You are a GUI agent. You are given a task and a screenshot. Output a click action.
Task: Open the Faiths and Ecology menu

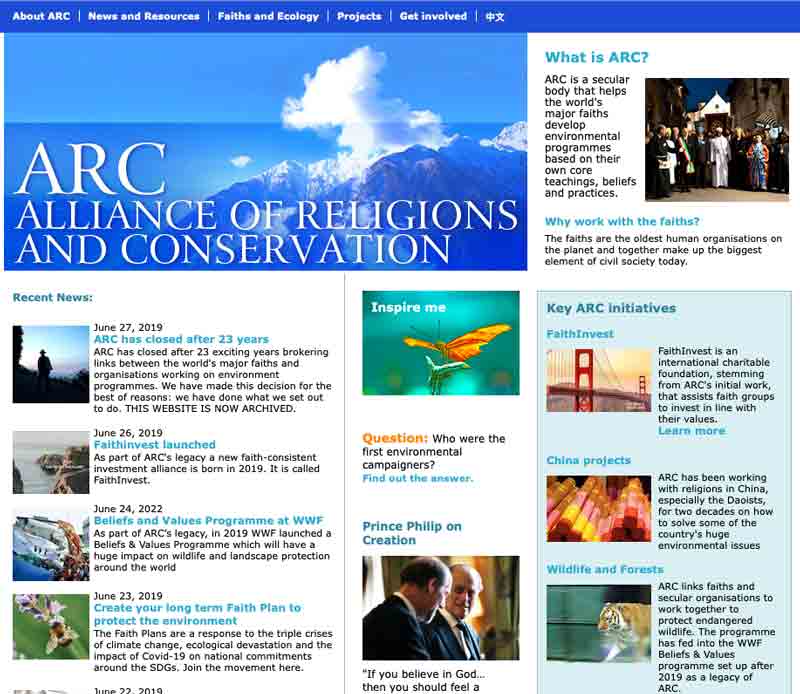click(268, 16)
